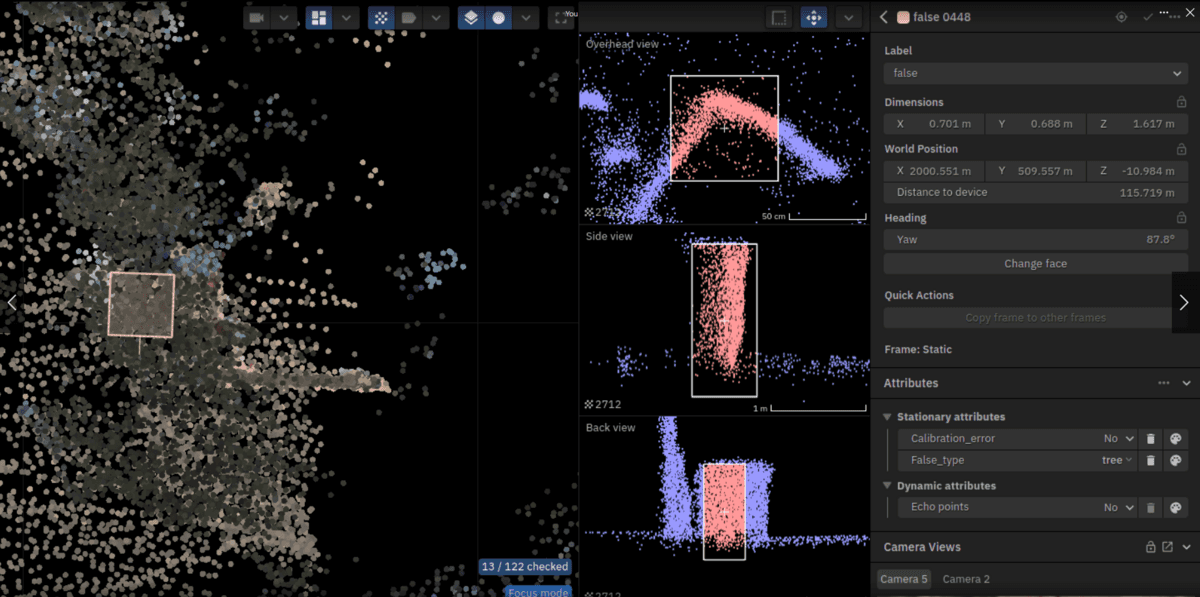Click the Yaw field showing 87.8°
Image resolution: width=1200 pixels, height=597 pixels.
coord(1036,240)
